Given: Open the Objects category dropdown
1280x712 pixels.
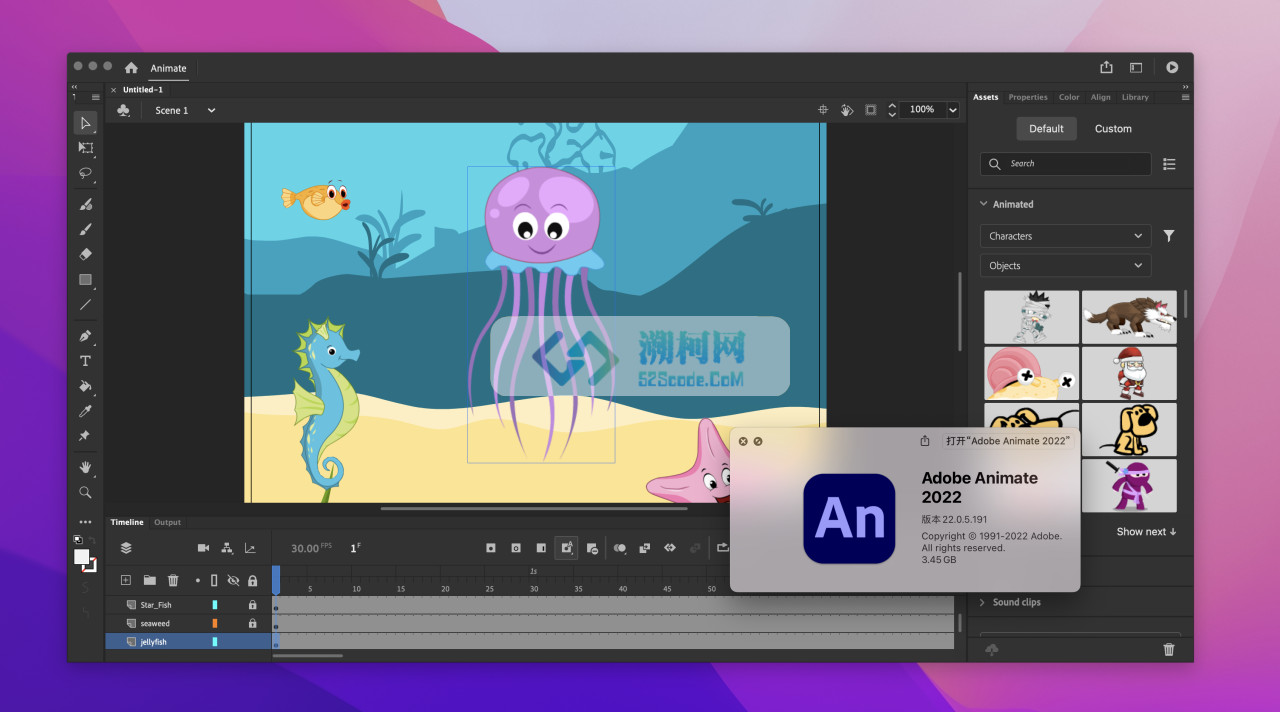Looking at the screenshot, I should pyautogui.click(x=1065, y=266).
